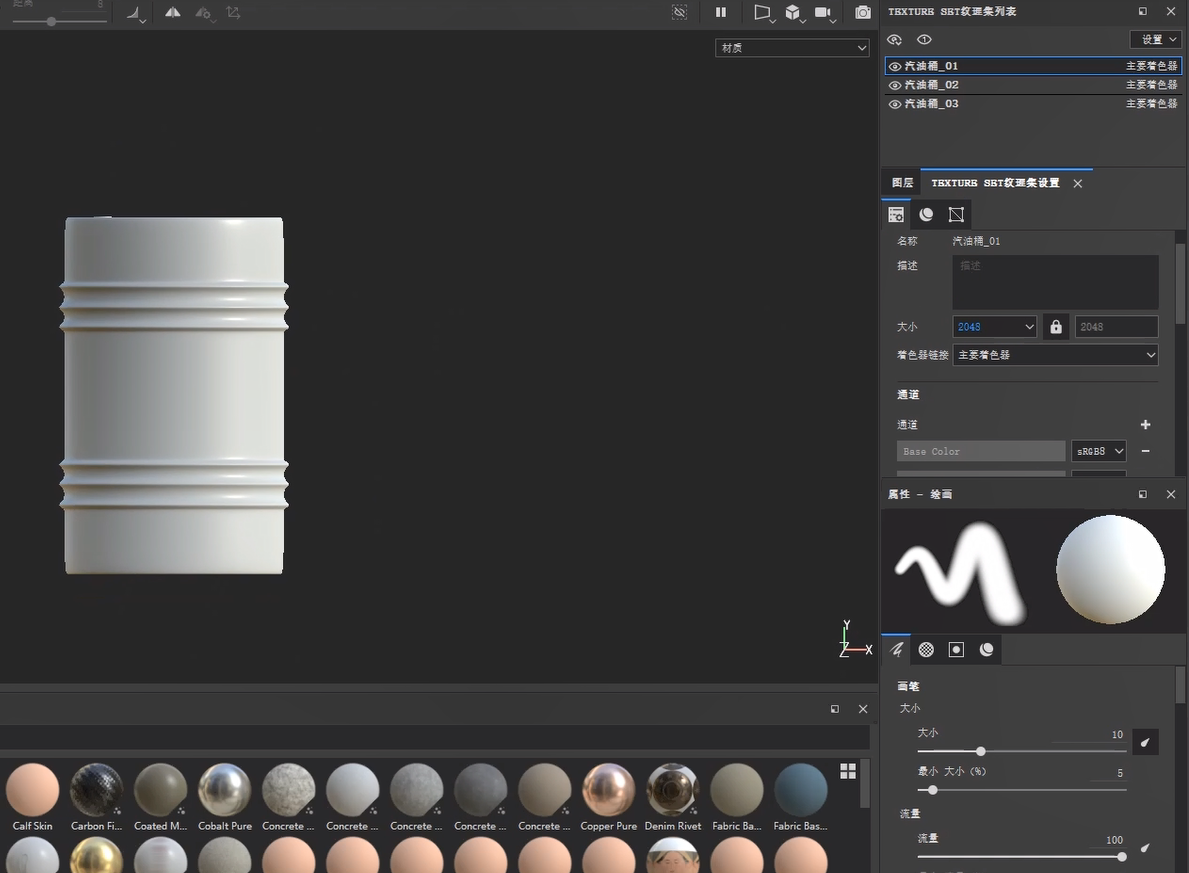
Task: Open the material tab in paint properties
Action: [x=987, y=650]
